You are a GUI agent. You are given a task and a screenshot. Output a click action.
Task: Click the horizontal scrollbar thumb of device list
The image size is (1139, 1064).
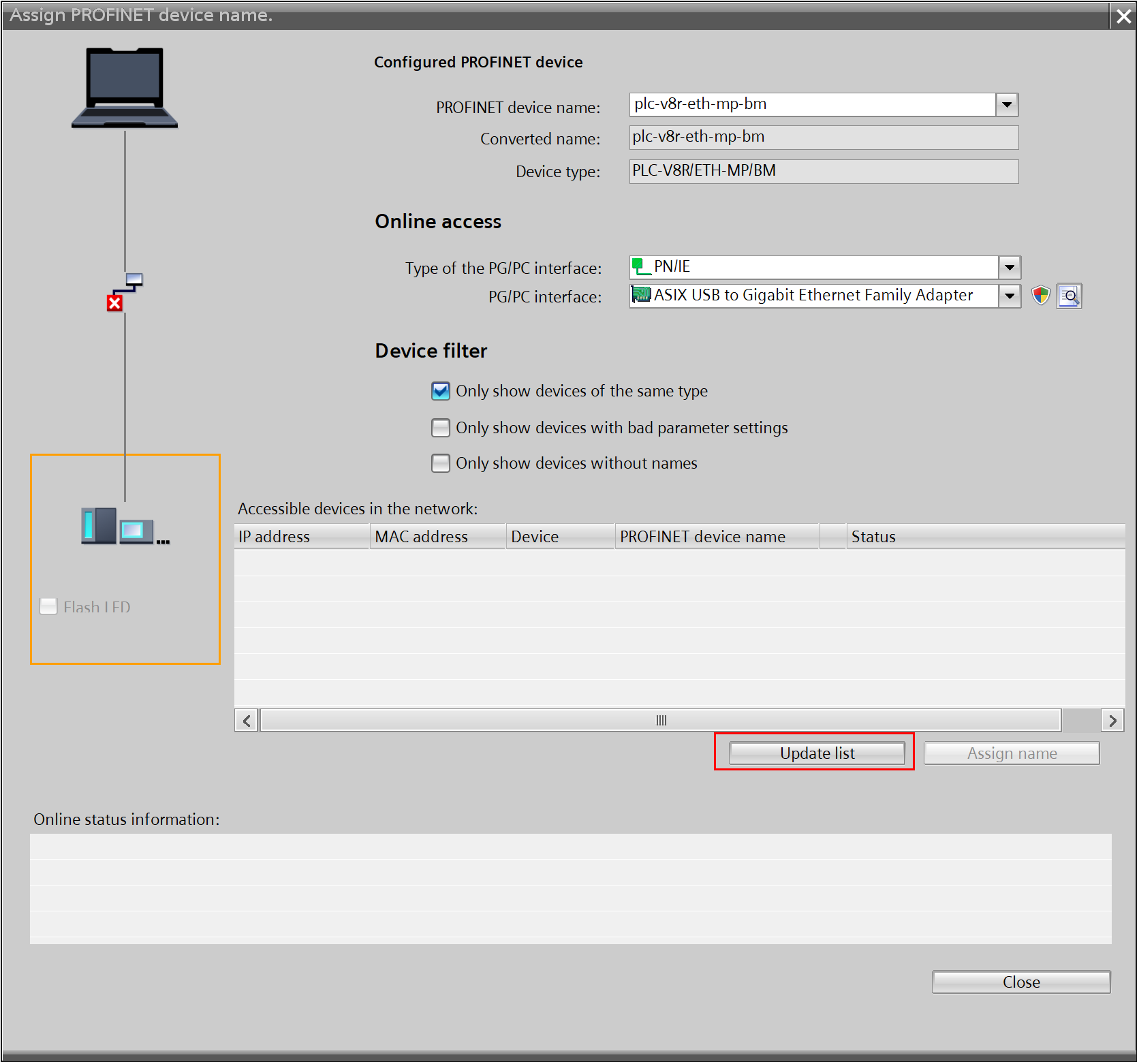pyautogui.click(x=660, y=721)
